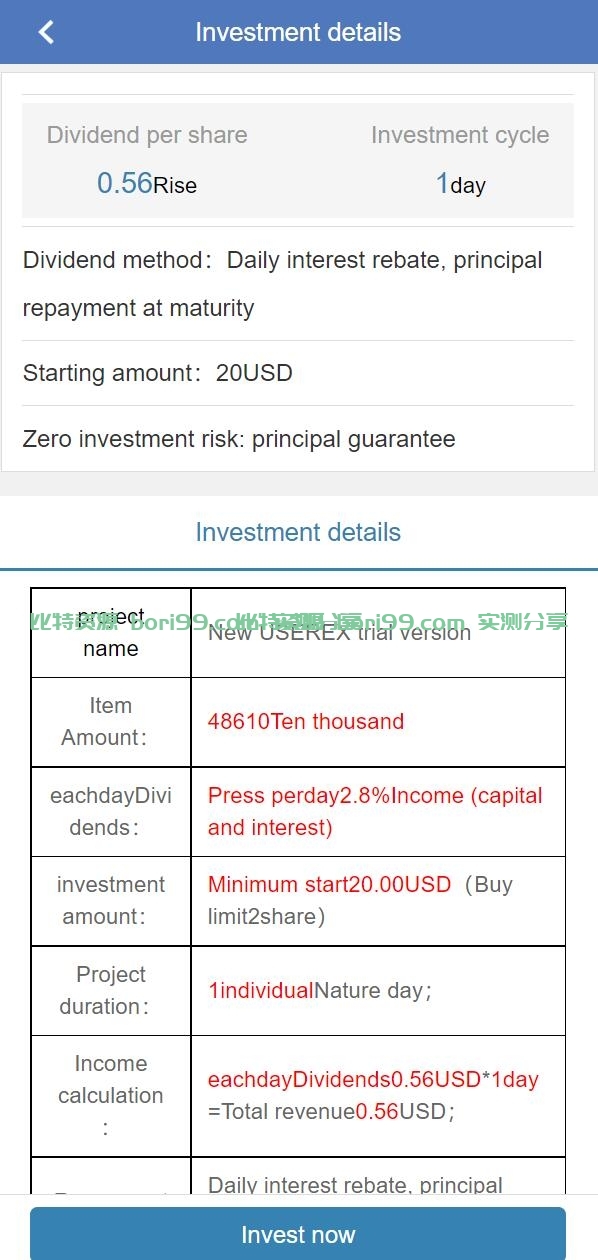
Task: Click the New USEREX trial version cell
Action: coord(378,633)
